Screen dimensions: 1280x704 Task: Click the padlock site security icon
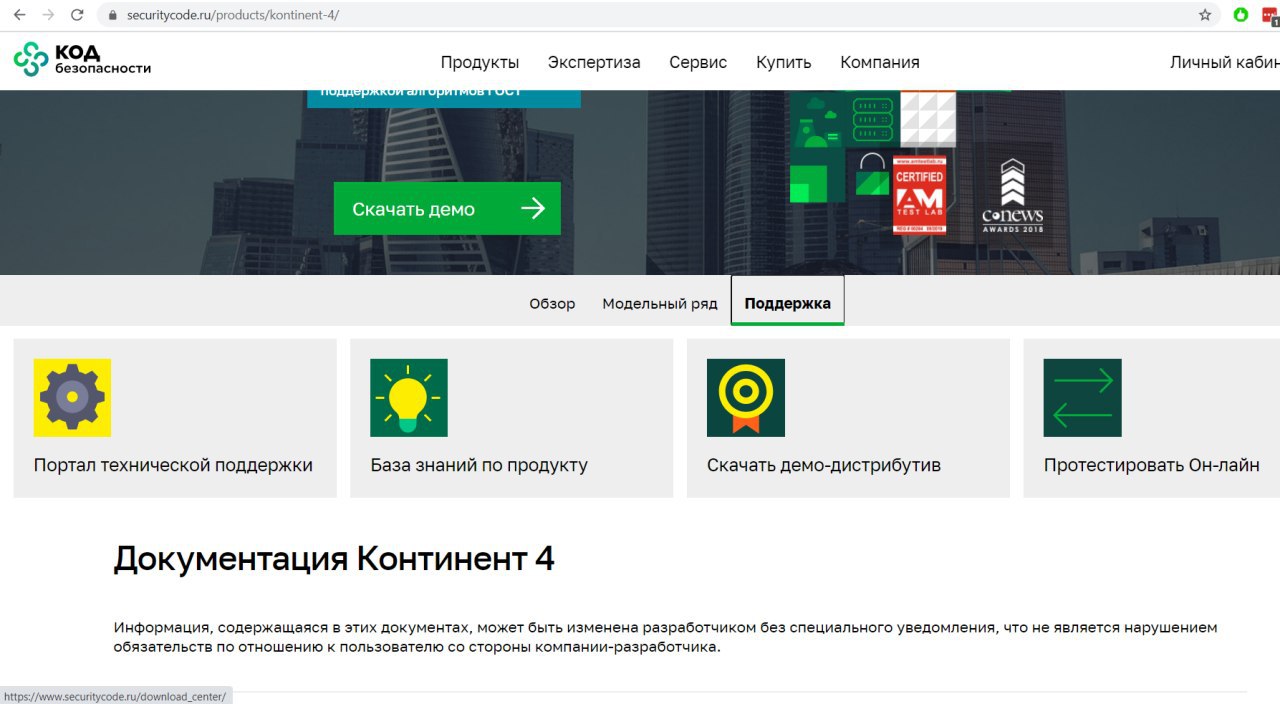[113, 15]
